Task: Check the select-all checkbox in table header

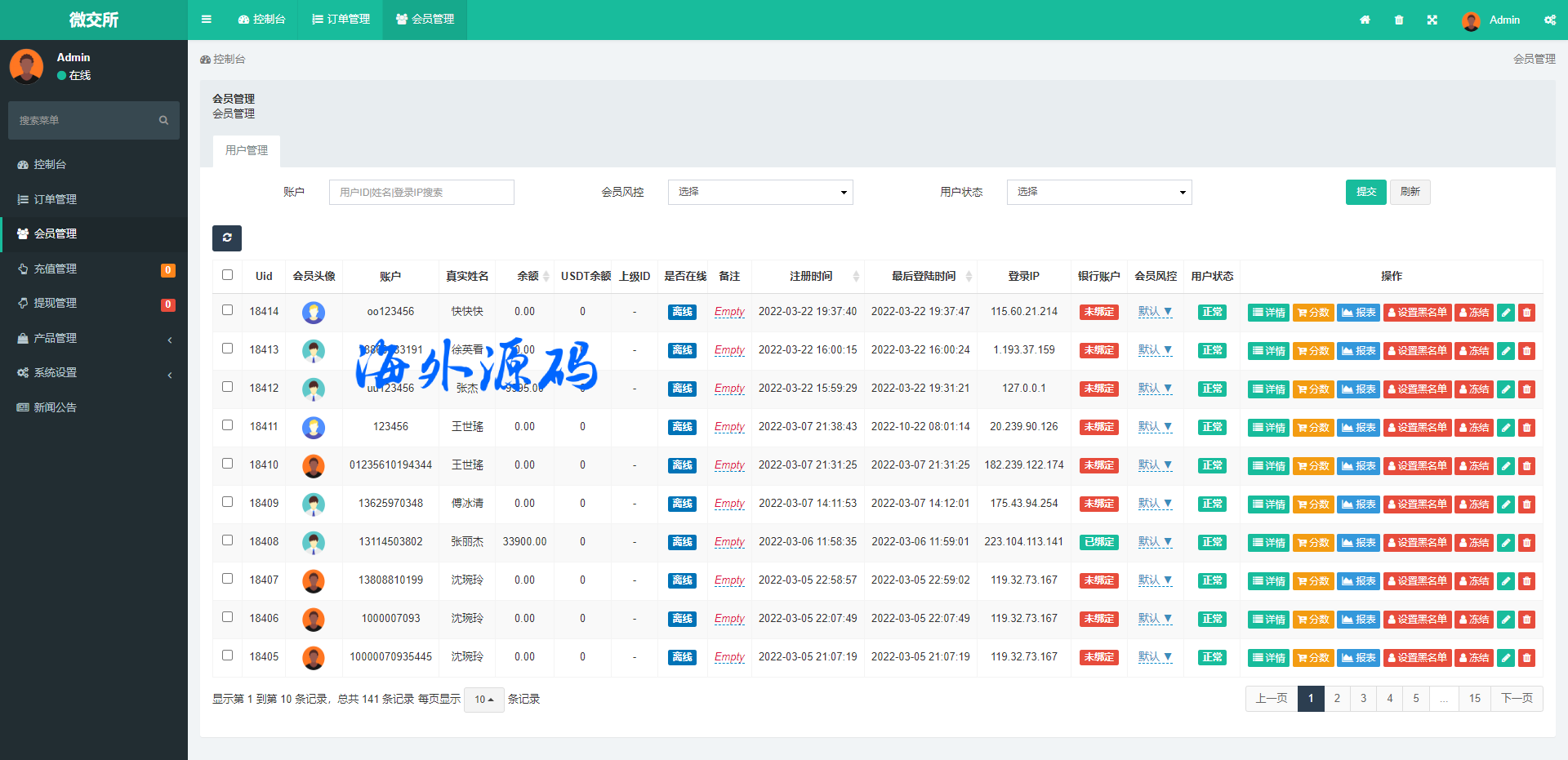Action: 228,275
